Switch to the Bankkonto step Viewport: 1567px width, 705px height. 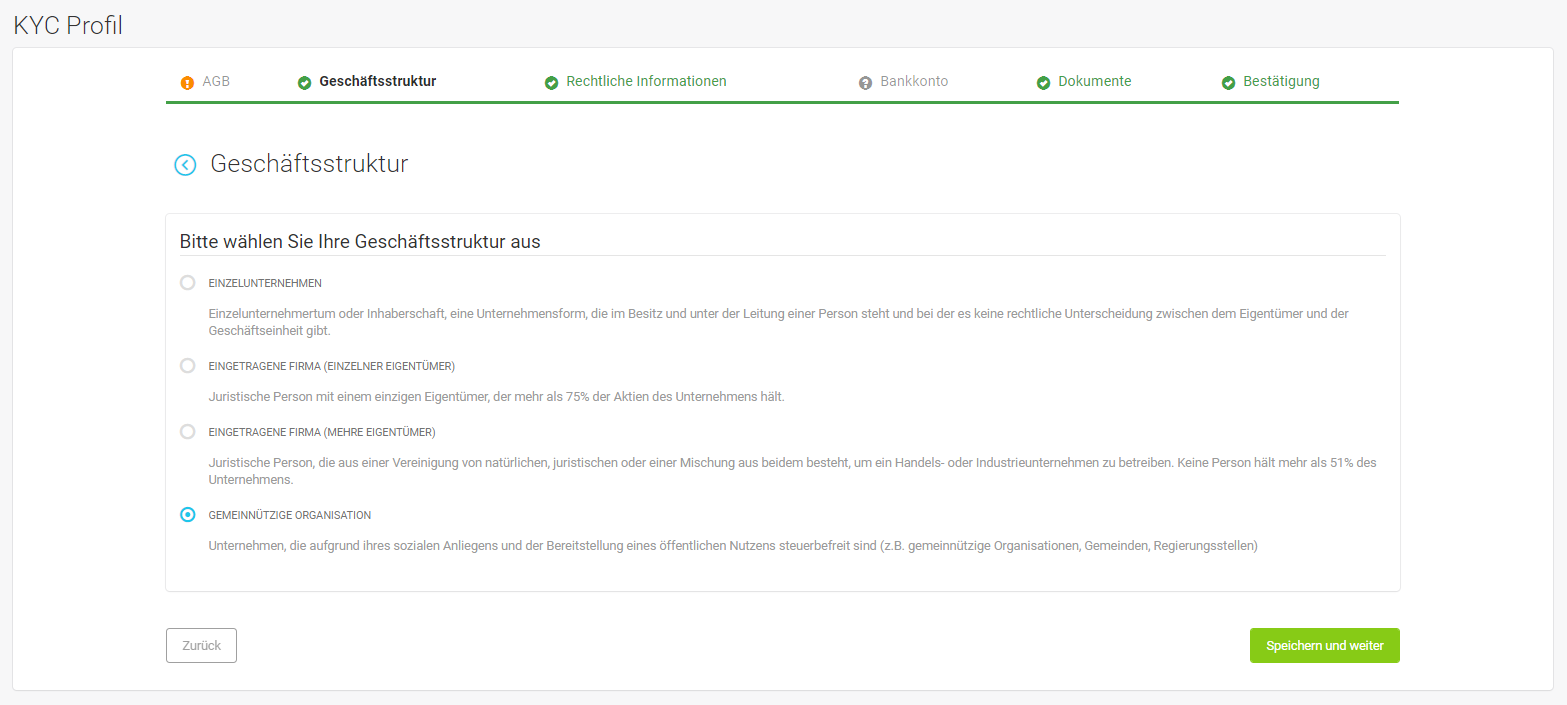click(x=915, y=81)
